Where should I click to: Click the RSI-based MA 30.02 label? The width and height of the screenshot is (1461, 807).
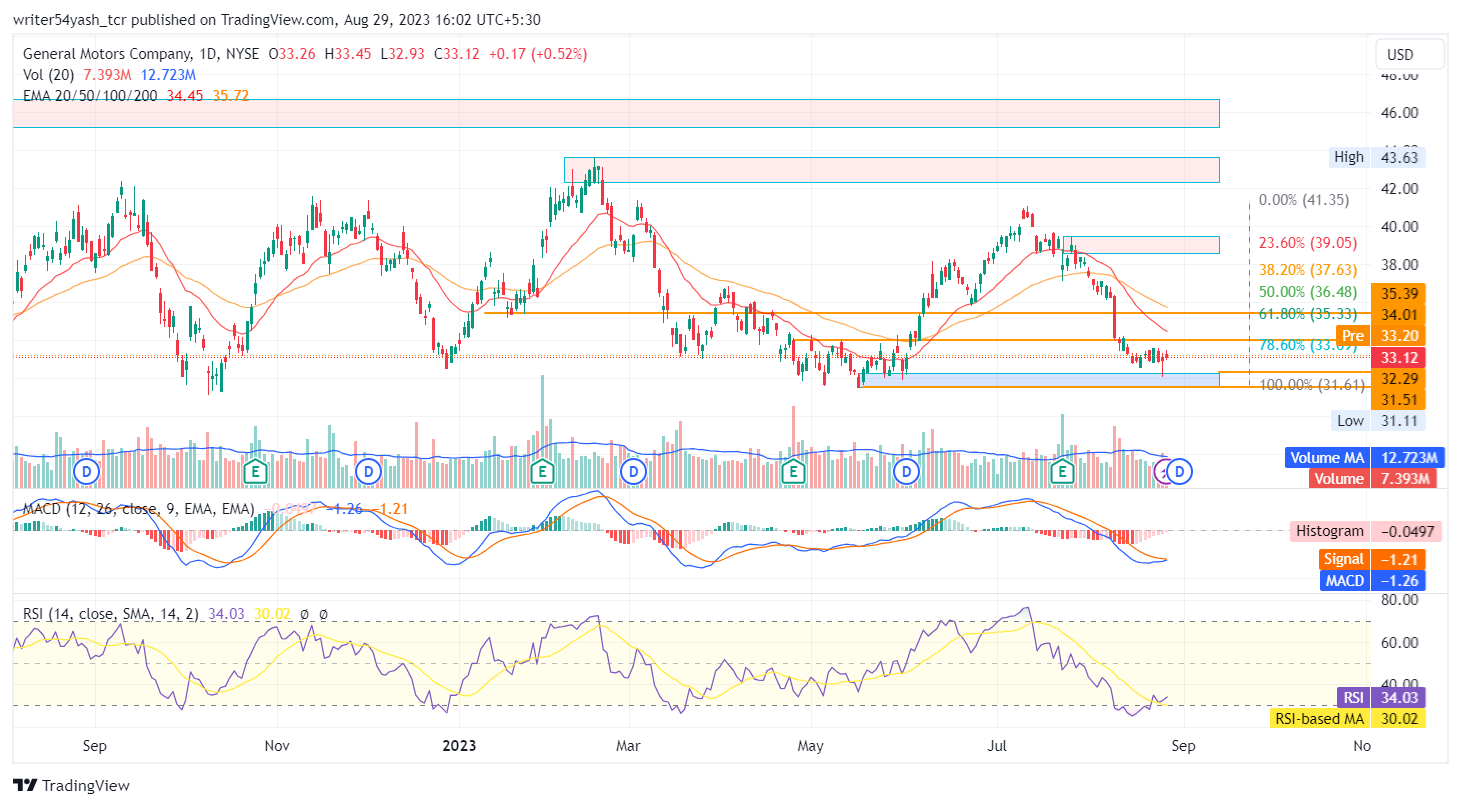[x=1347, y=718]
